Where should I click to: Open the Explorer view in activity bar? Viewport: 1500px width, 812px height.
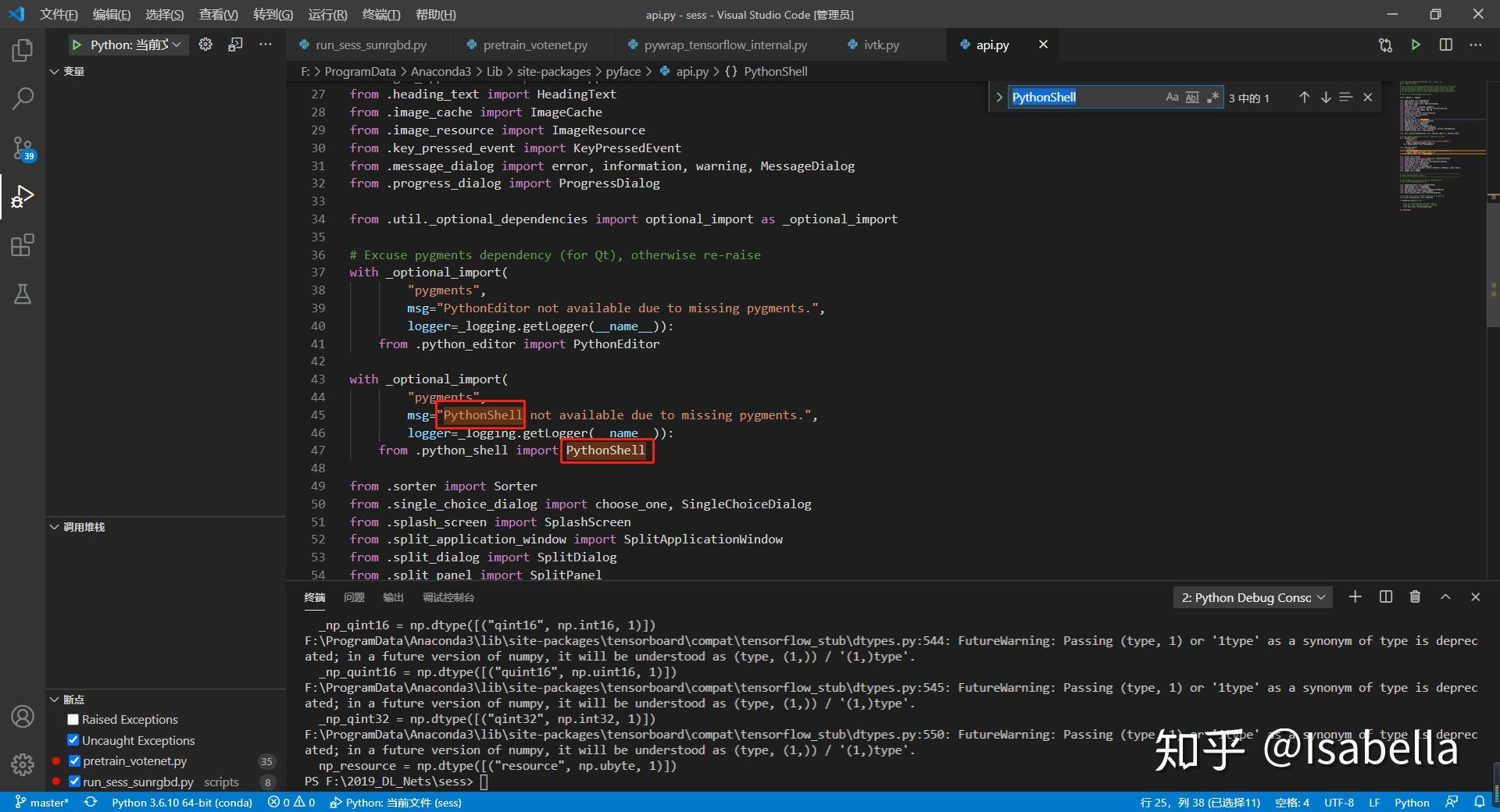[x=23, y=51]
